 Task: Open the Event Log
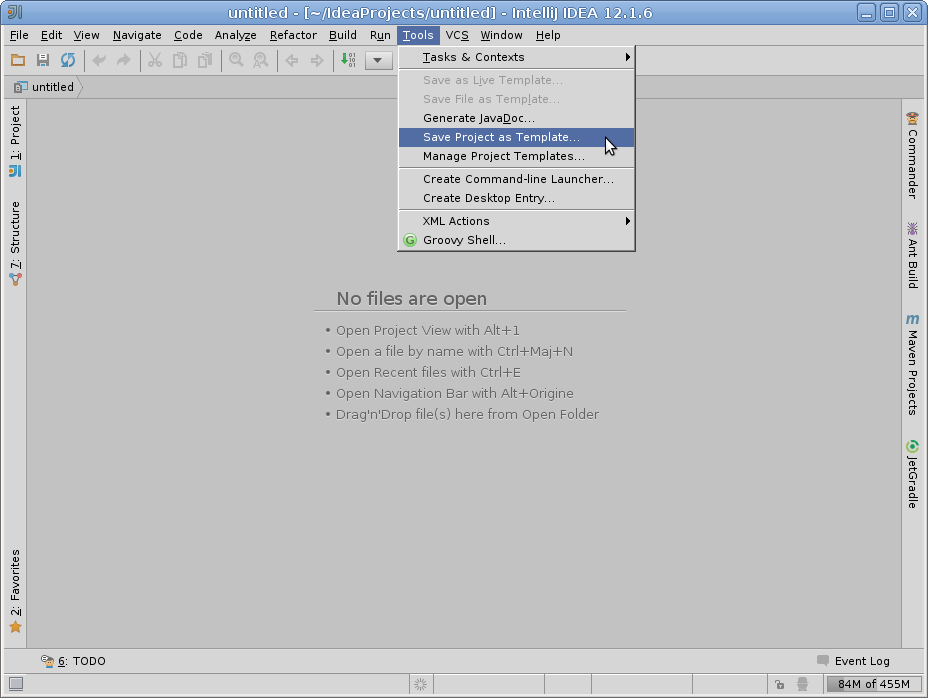point(853,661)
